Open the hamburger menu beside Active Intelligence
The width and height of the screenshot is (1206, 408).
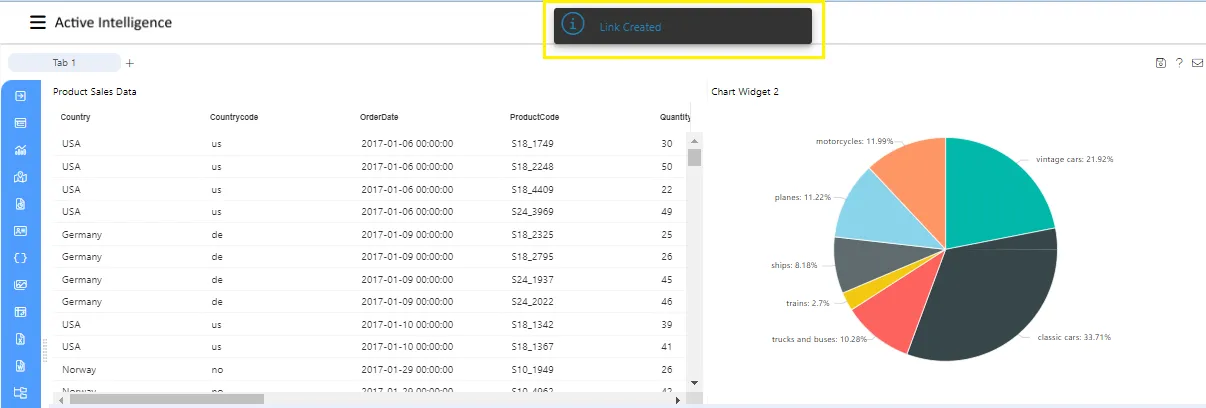[38, 22]
